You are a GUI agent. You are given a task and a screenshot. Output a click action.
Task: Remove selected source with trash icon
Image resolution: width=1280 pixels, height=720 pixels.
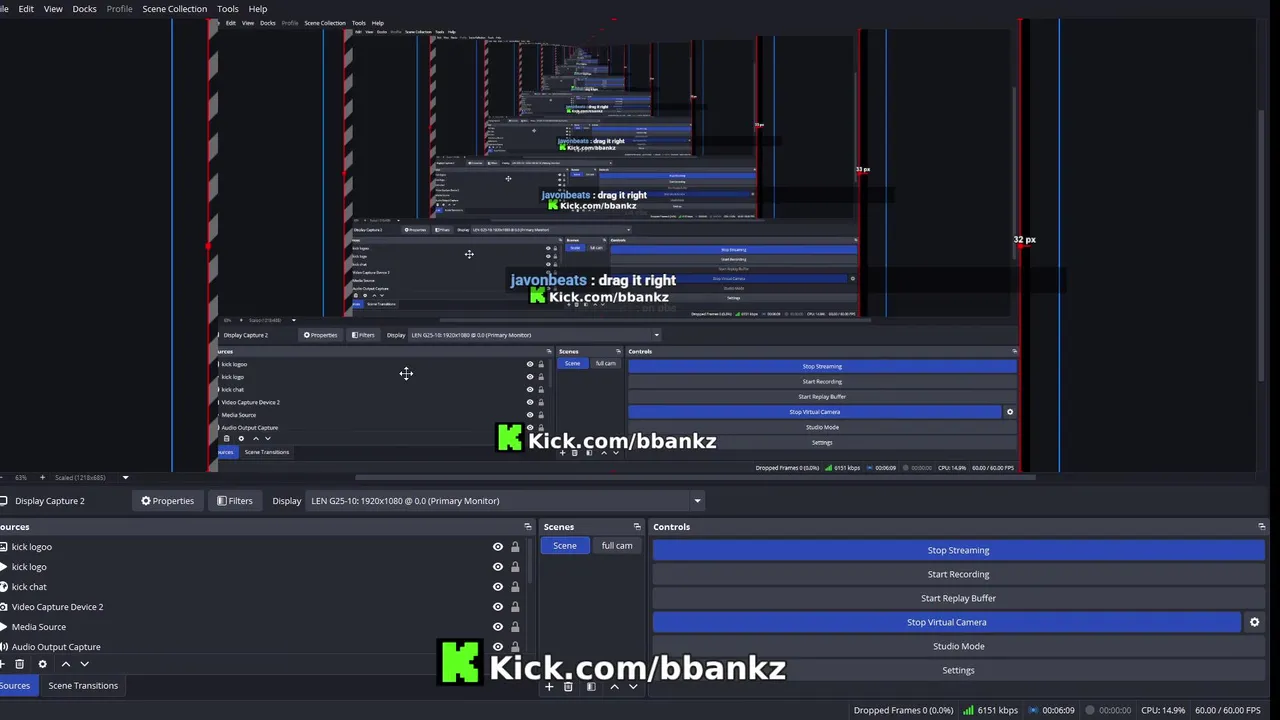click(19, 664)
